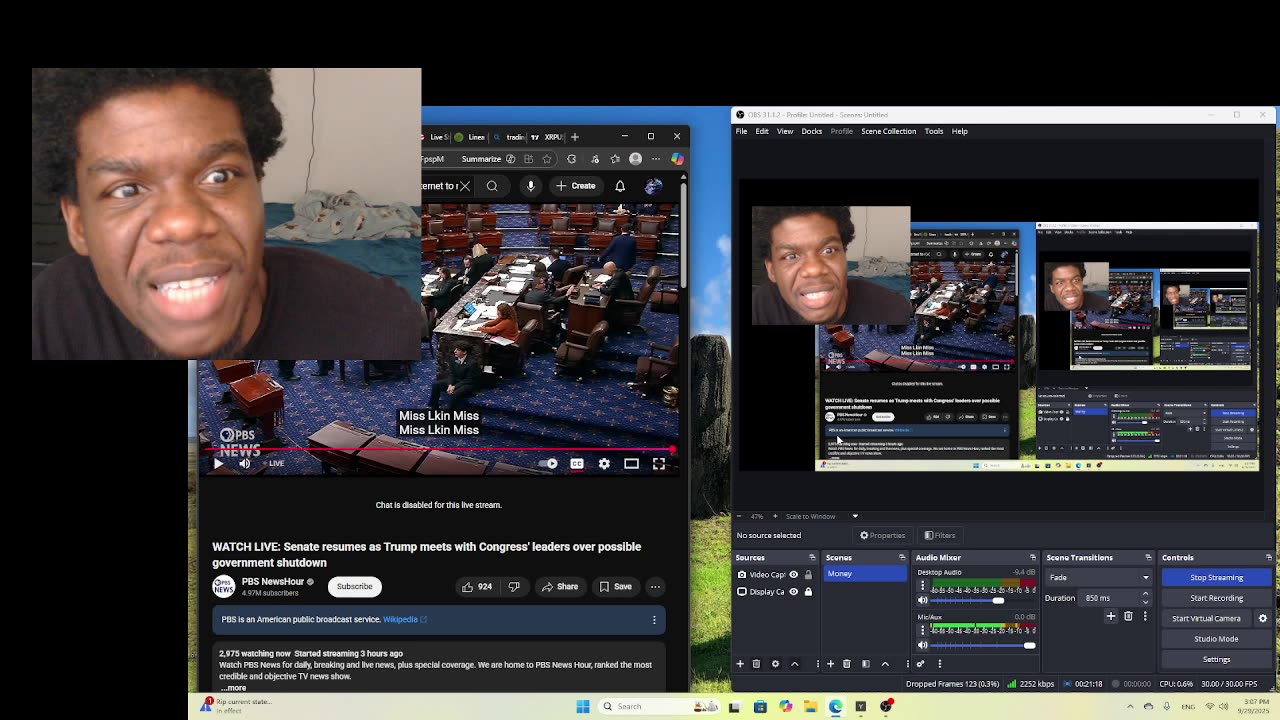Open more actions menu beside Save
Viewport: 1280px width, 720px height.
click(x=655, y=587)
